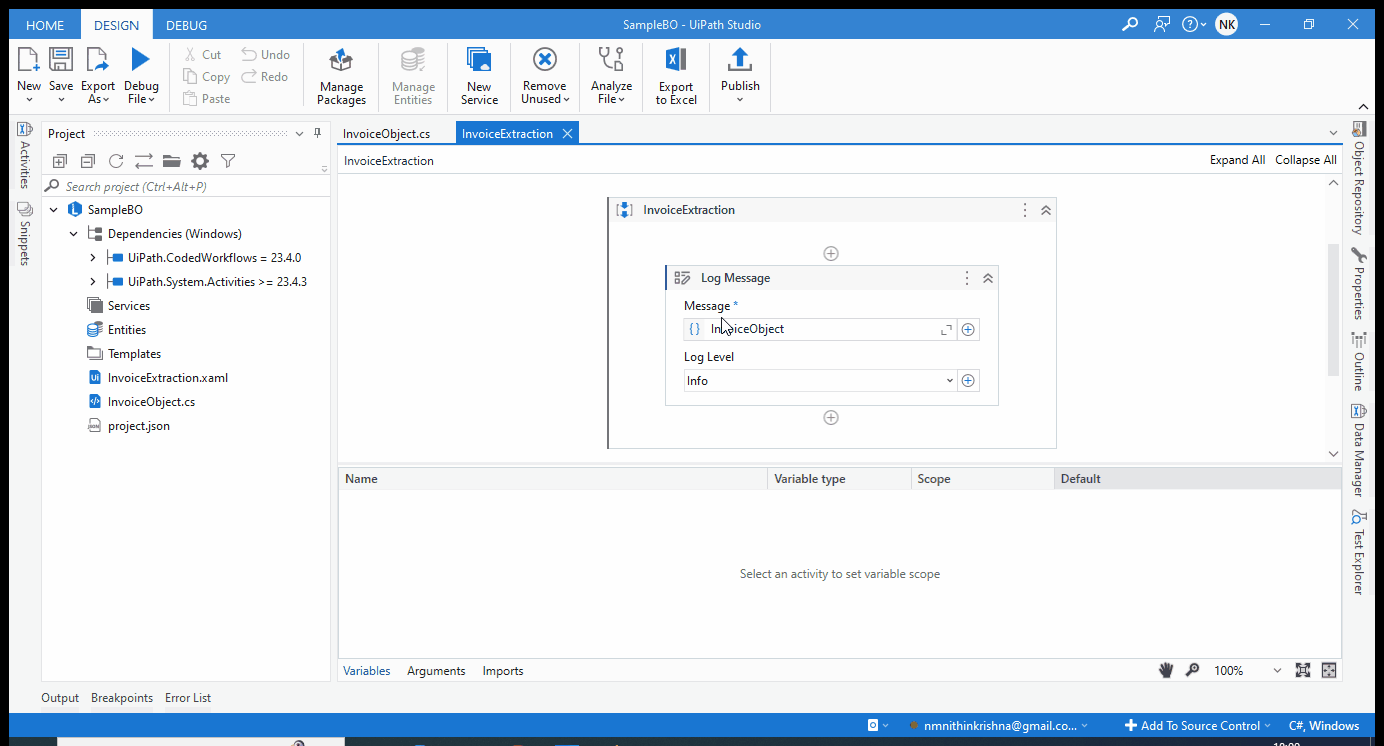Select InvoiceExtraction.xaml file
1384x746 pixels.
point(167,378)
